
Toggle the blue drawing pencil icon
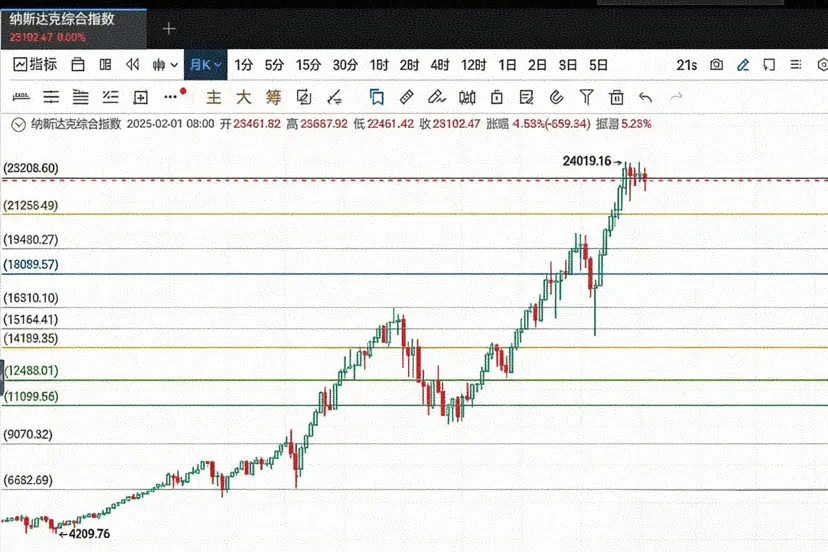point(743,64)
